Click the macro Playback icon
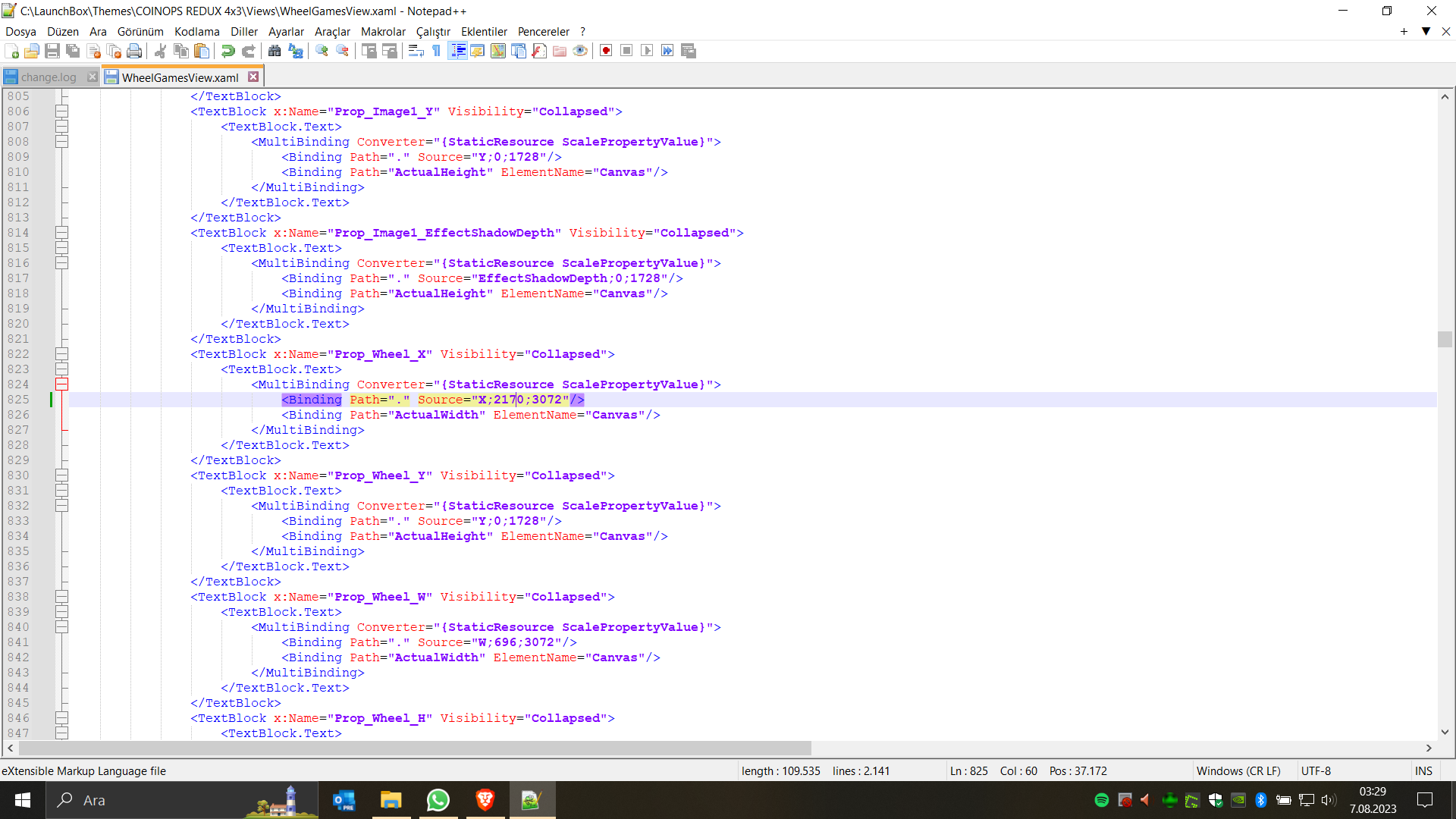The height and width of the screenshot is (819, 1456). pyautogui.click(x=647, y=51)
